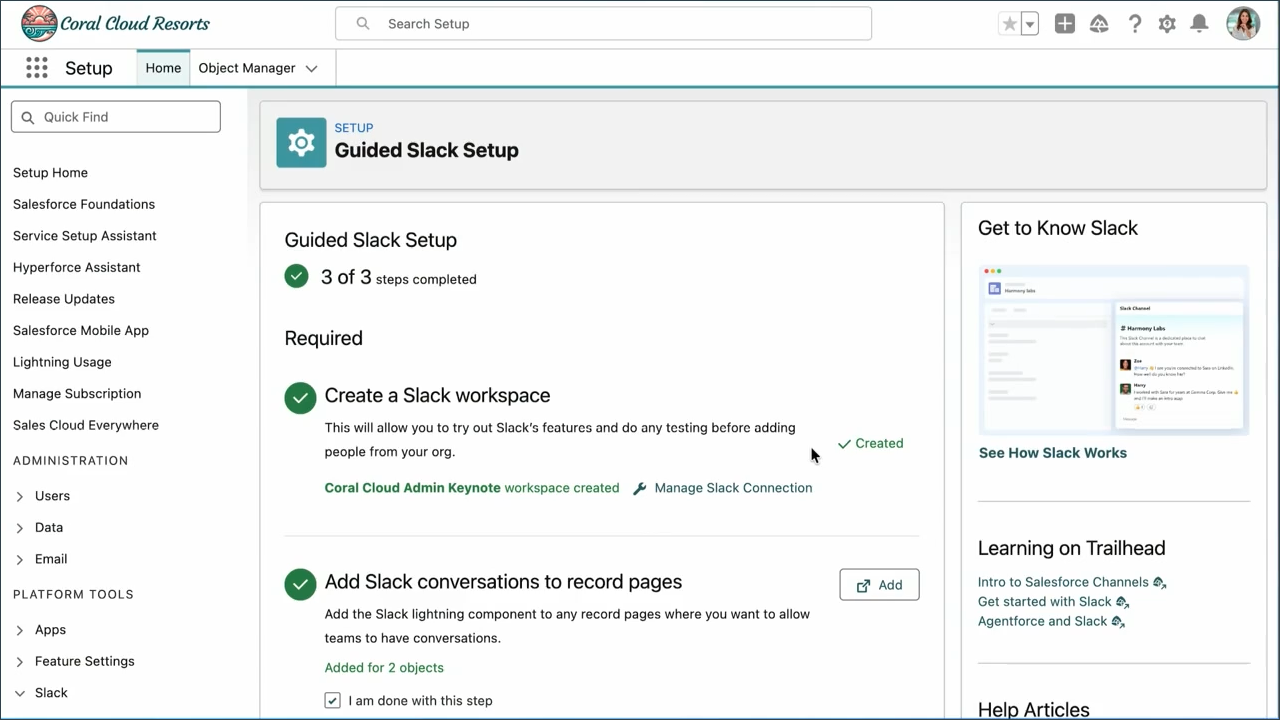
Task: Open the Trailhead guidance icon
Action: [1099, 24]
